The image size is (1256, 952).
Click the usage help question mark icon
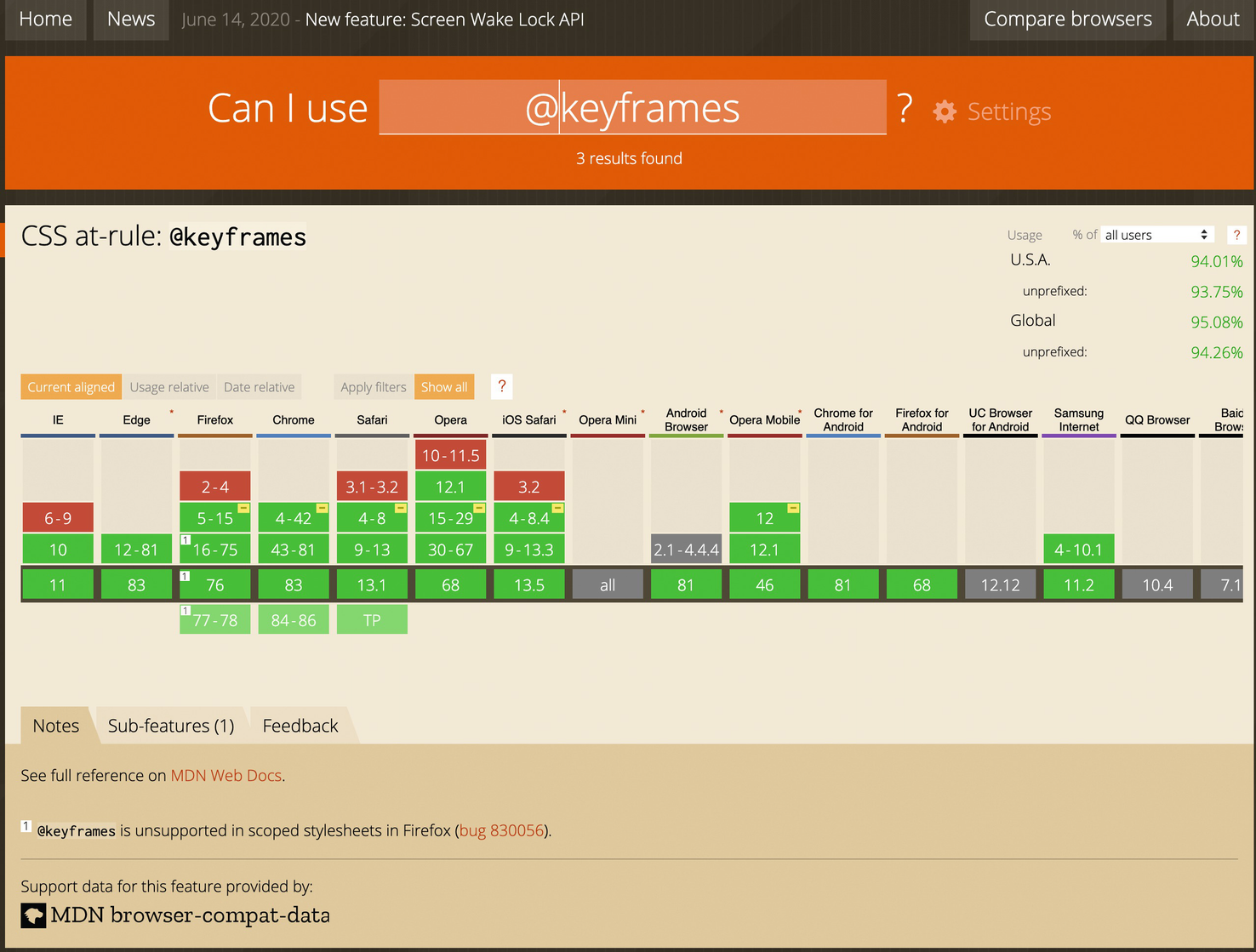[x=1236, y=235]
